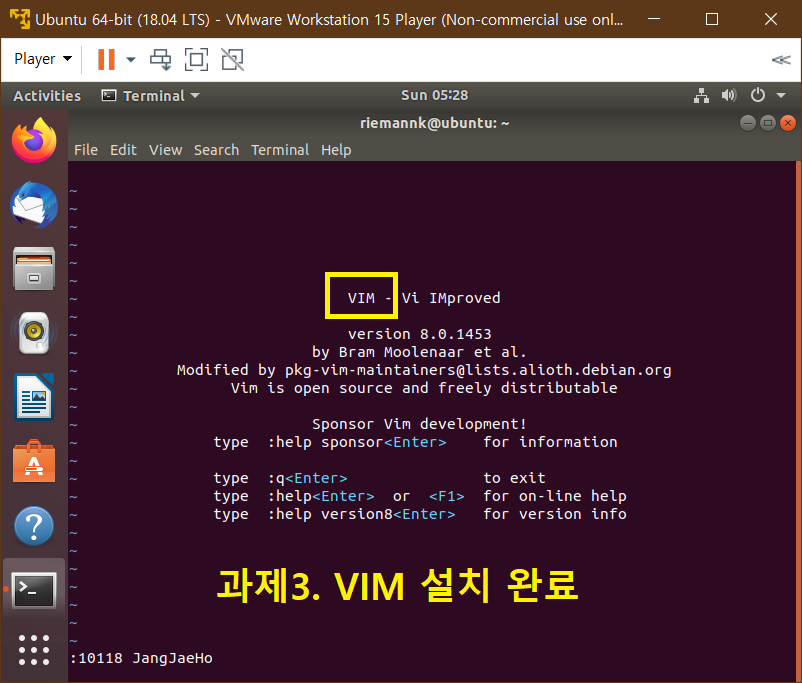This screenshot has width=802, height=683.
Task: Click 'Vim is open source and freely distributable'
Action: 424,388
